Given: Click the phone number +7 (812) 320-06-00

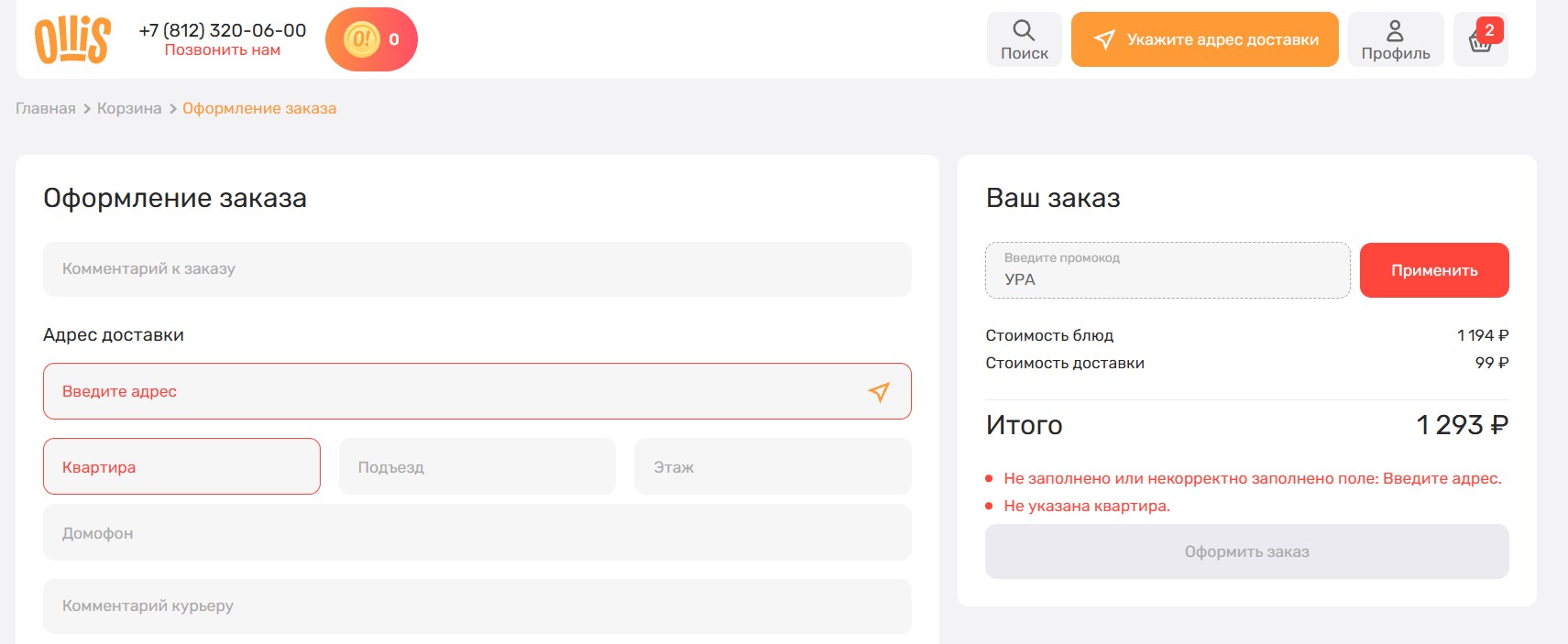Looking at the screenshot, I should [223, 30].
